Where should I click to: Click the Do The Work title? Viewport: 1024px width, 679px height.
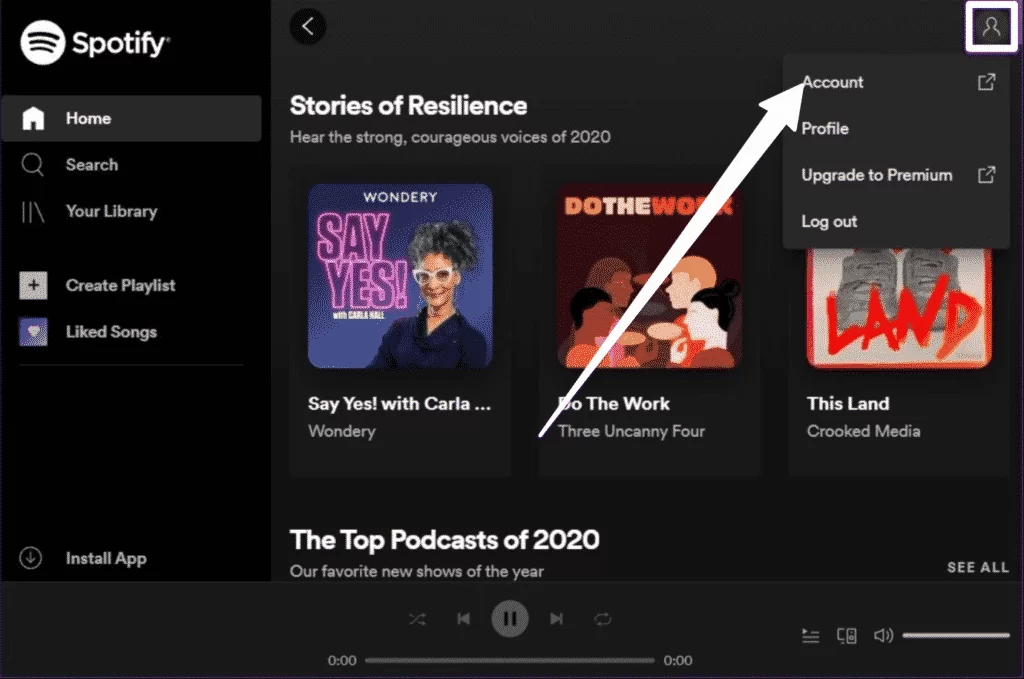614,403
